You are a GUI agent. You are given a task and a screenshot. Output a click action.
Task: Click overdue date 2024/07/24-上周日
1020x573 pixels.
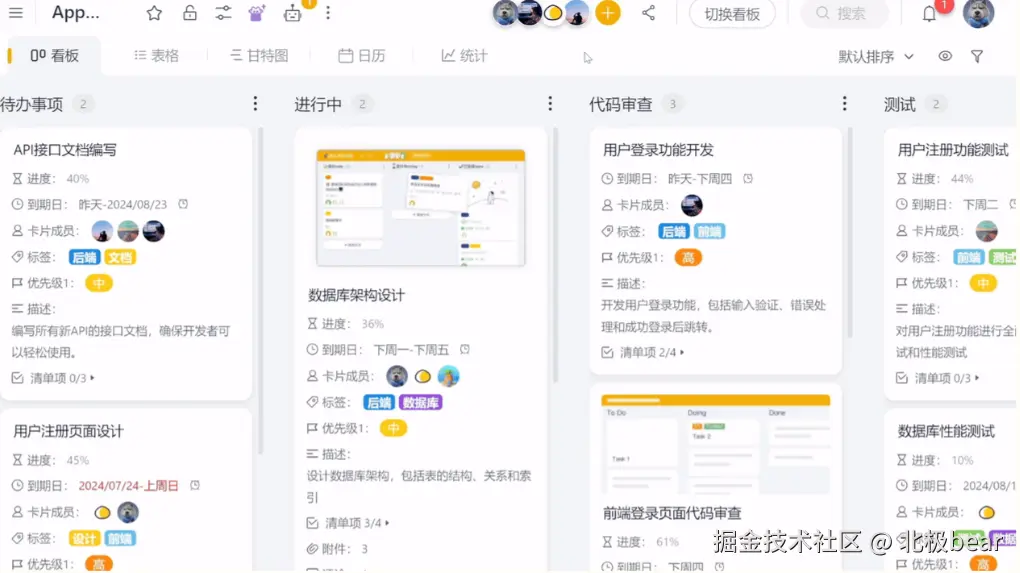tap(128, 486)
